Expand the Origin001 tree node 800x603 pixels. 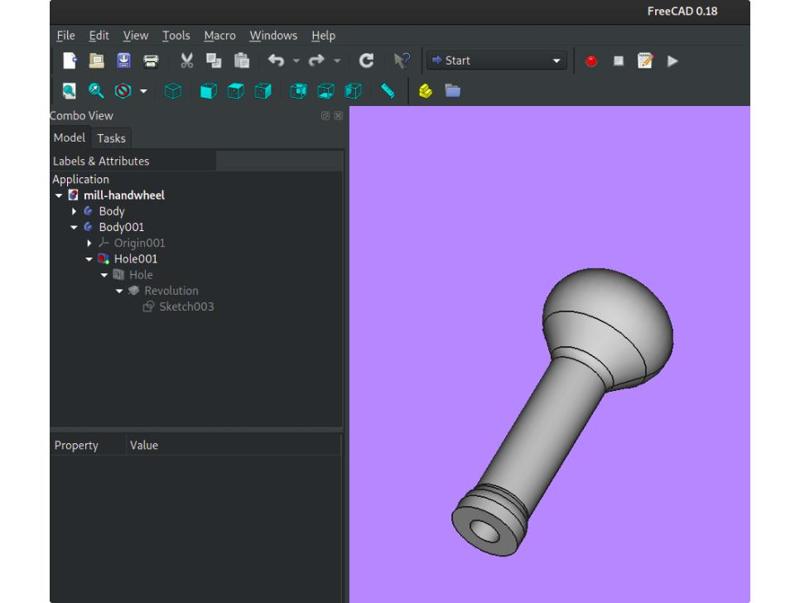pos(89,243)
